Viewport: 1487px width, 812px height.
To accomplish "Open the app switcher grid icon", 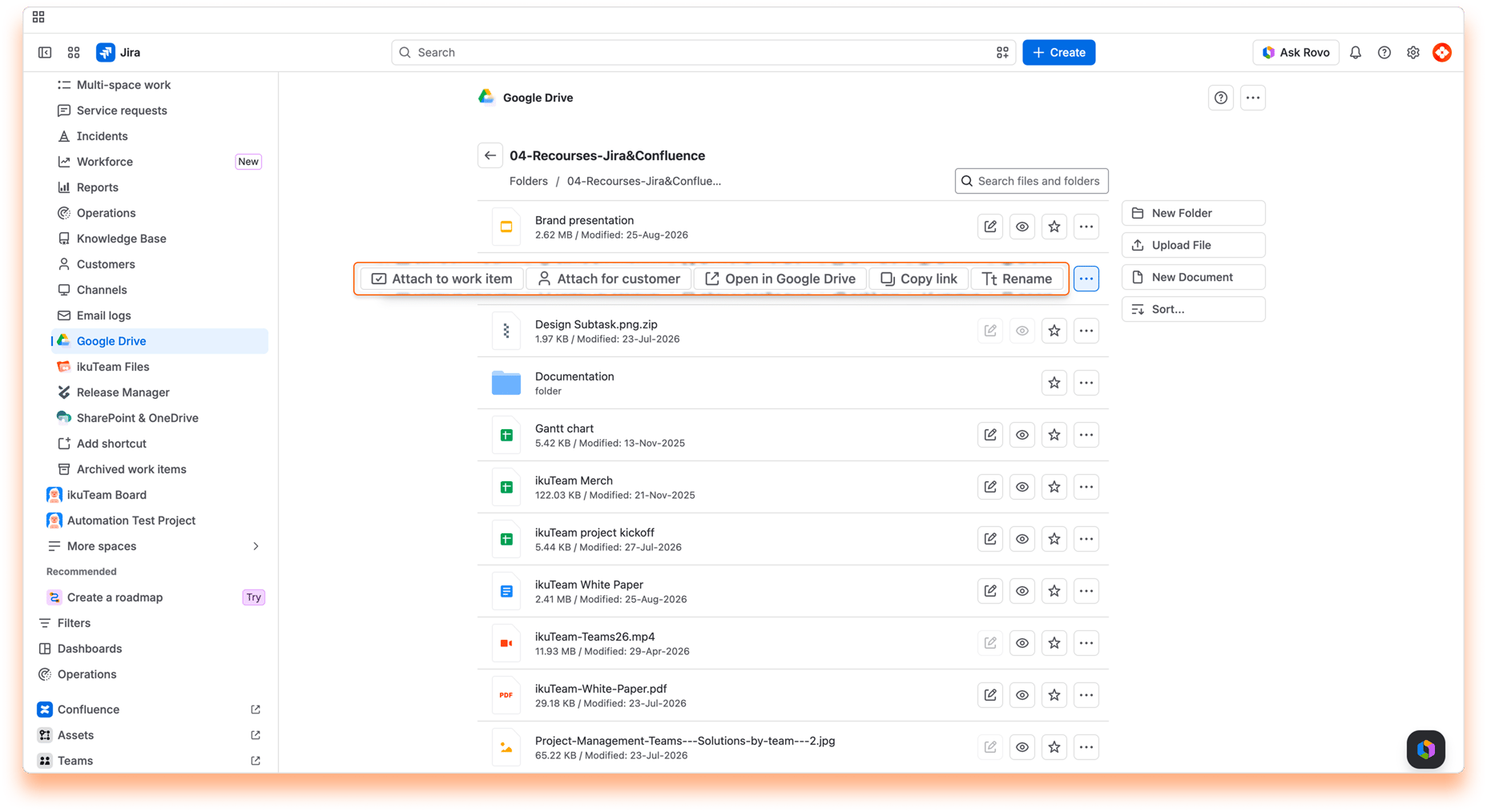I will pyautogui.click(x=74, y=52).
